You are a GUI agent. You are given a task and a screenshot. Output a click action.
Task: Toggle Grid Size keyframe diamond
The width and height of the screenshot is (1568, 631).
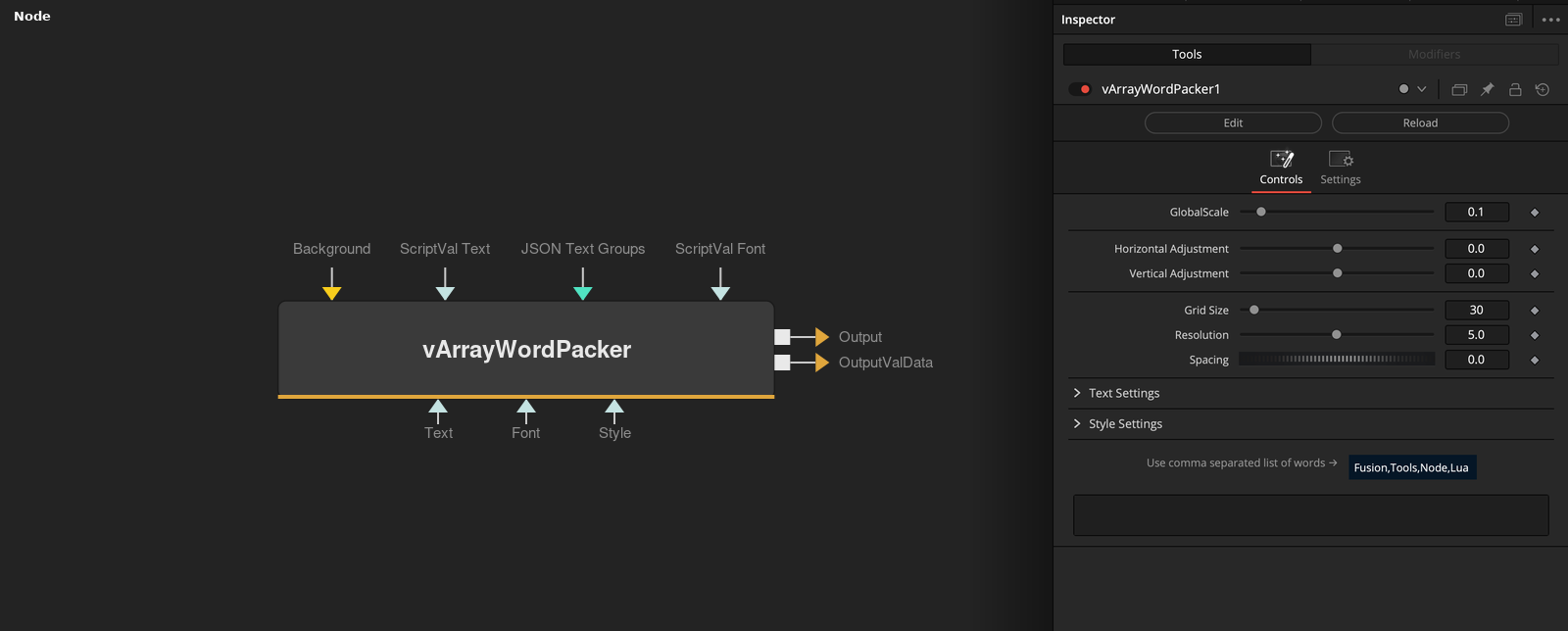tap(1535, 311)
